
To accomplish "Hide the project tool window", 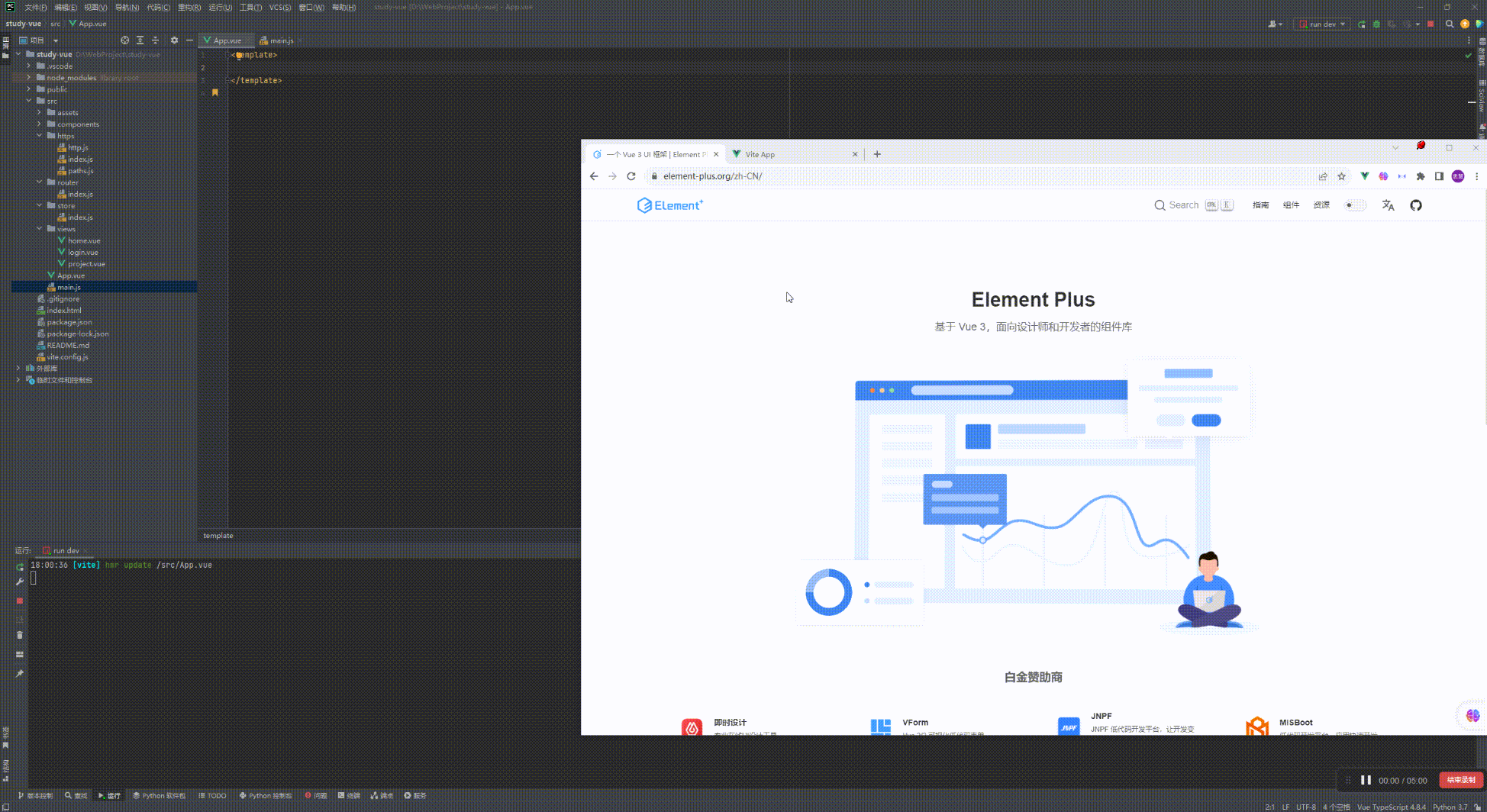I will click(x=189, y=40).
